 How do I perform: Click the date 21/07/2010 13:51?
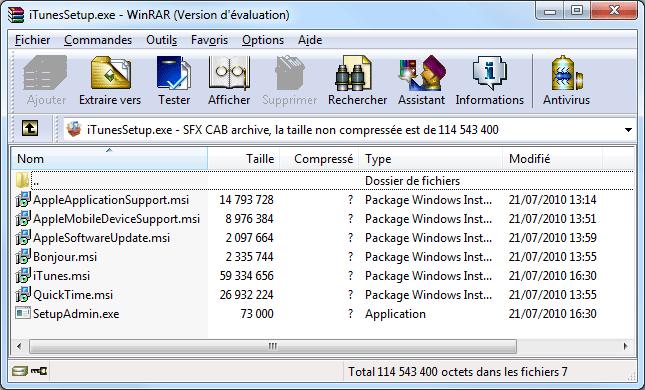(552, 218)
